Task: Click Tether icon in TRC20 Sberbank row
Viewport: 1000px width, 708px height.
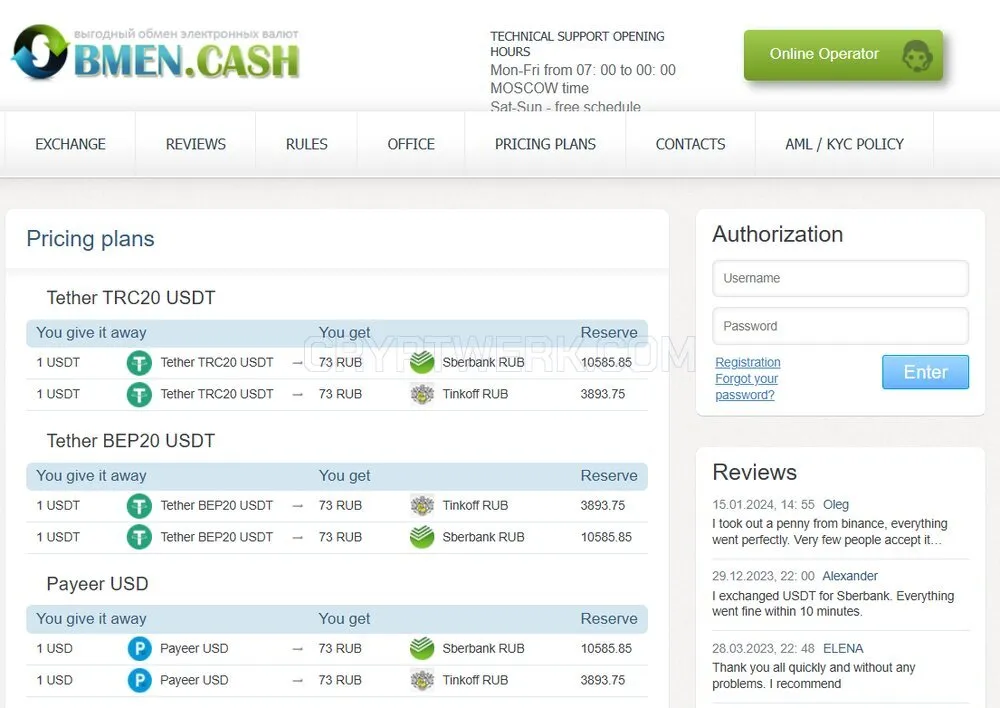Action: (x=139, y=363)
